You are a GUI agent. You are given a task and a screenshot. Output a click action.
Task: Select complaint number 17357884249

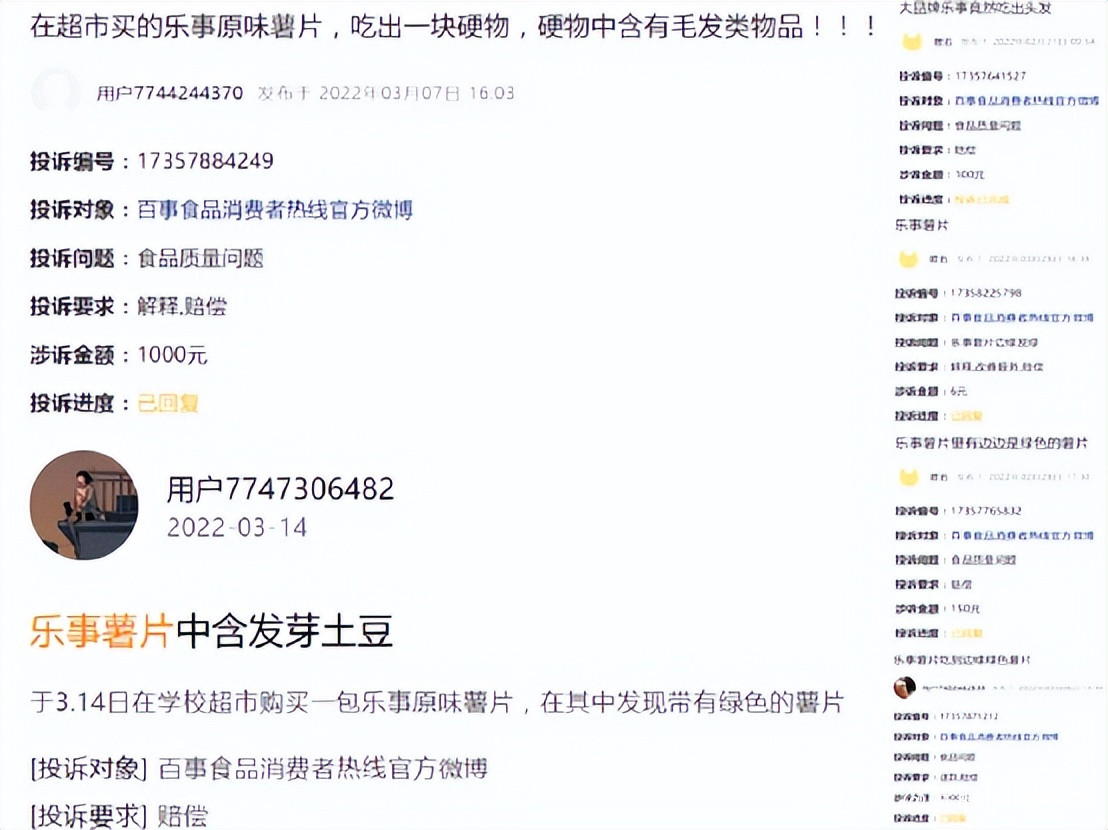205,161
